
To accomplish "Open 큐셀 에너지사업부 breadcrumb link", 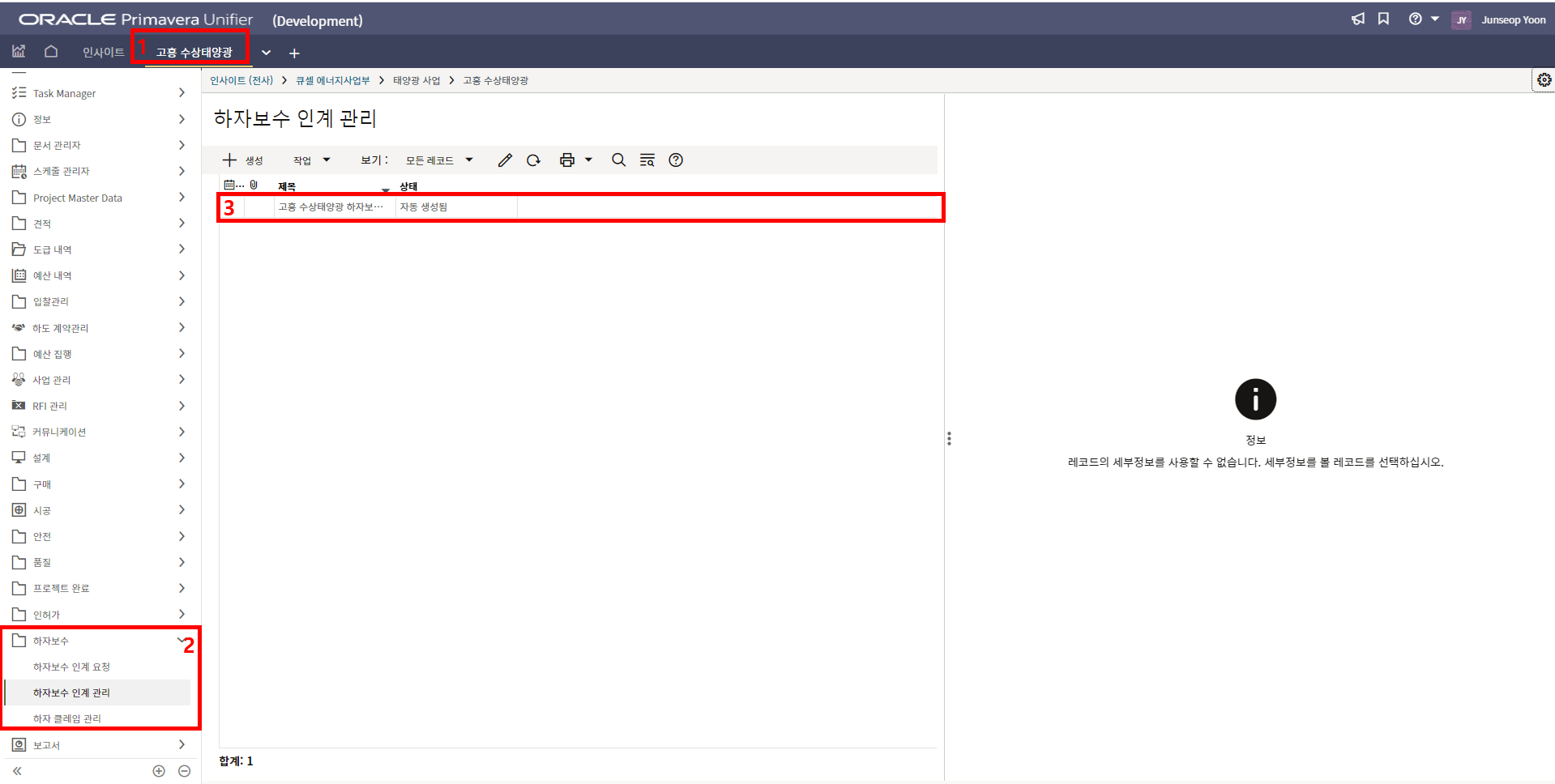I will coord(332,80).
